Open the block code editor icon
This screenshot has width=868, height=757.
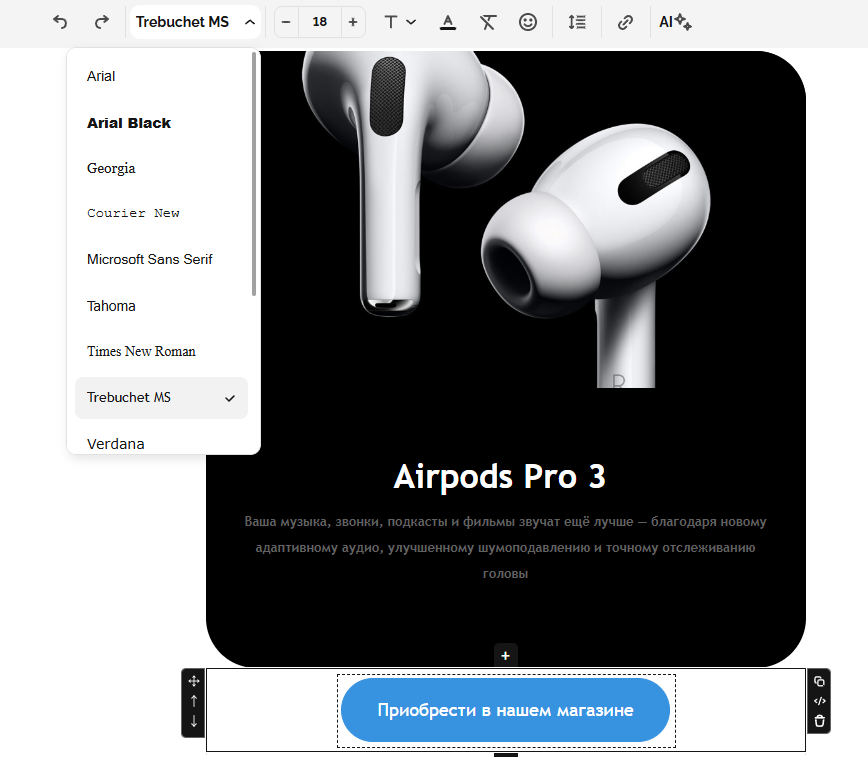819,701
